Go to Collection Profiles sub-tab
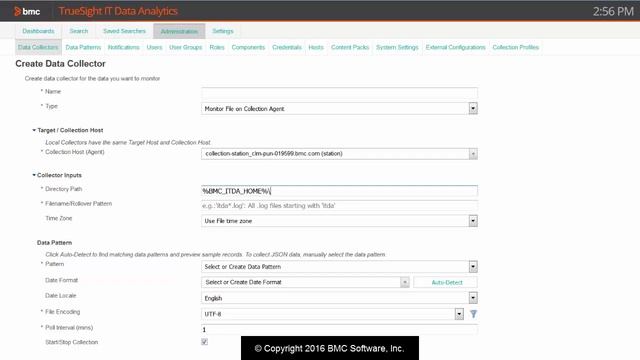Viewport: 640px width, 360px height. pyautogui.click(x=516, y=47)
